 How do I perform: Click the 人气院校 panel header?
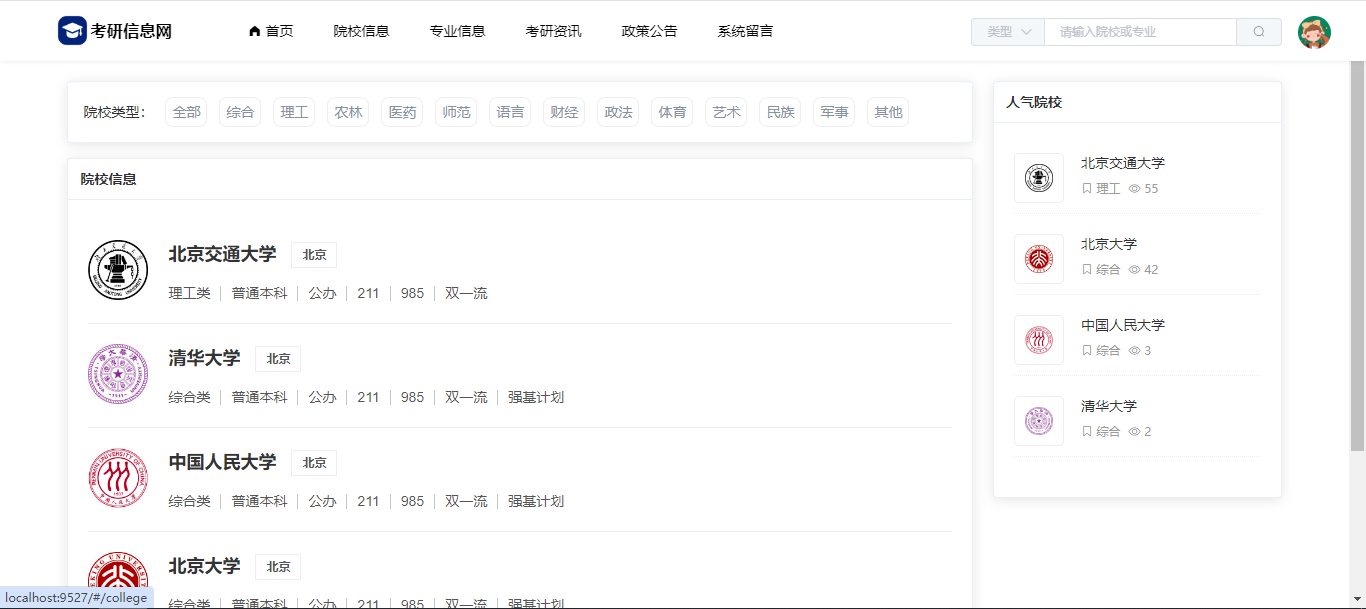tap(1137, 102)
